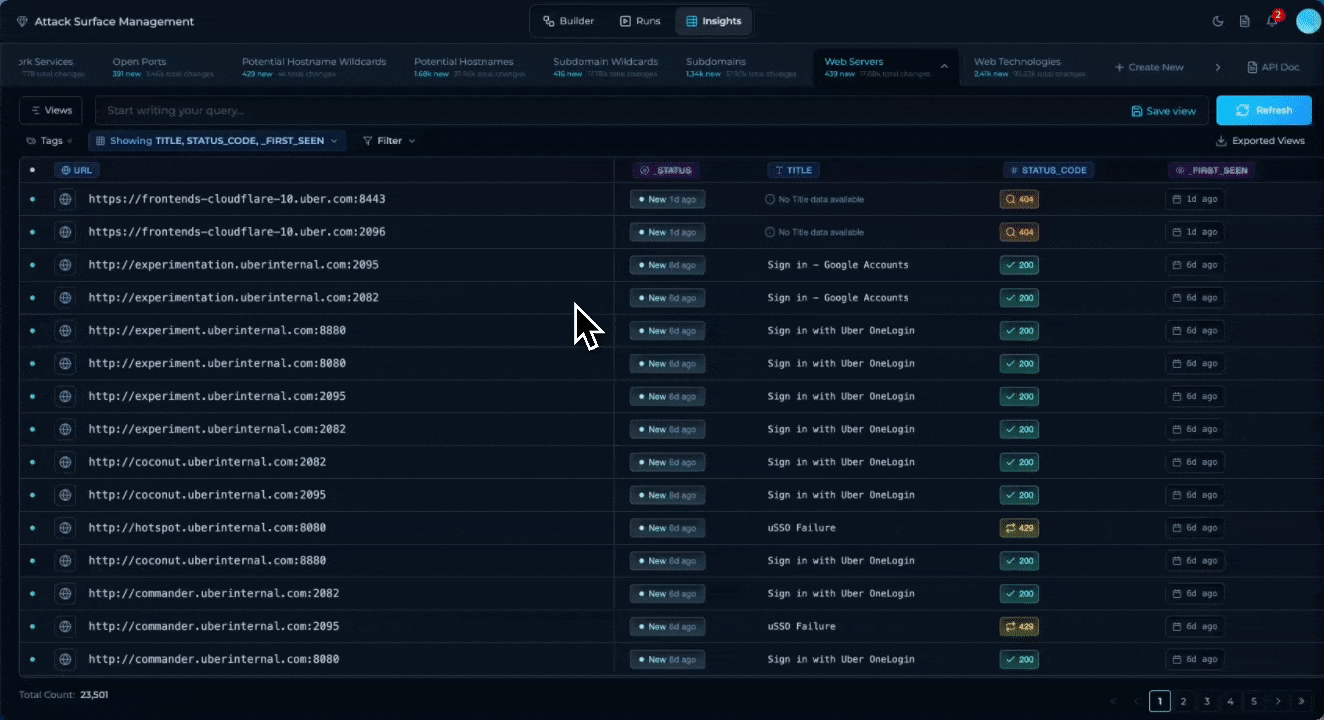Click the _FIRST_SEEN column header
Image resolution: width=1324 pixels, height=720 pixels.
[x=1211, y=170]
